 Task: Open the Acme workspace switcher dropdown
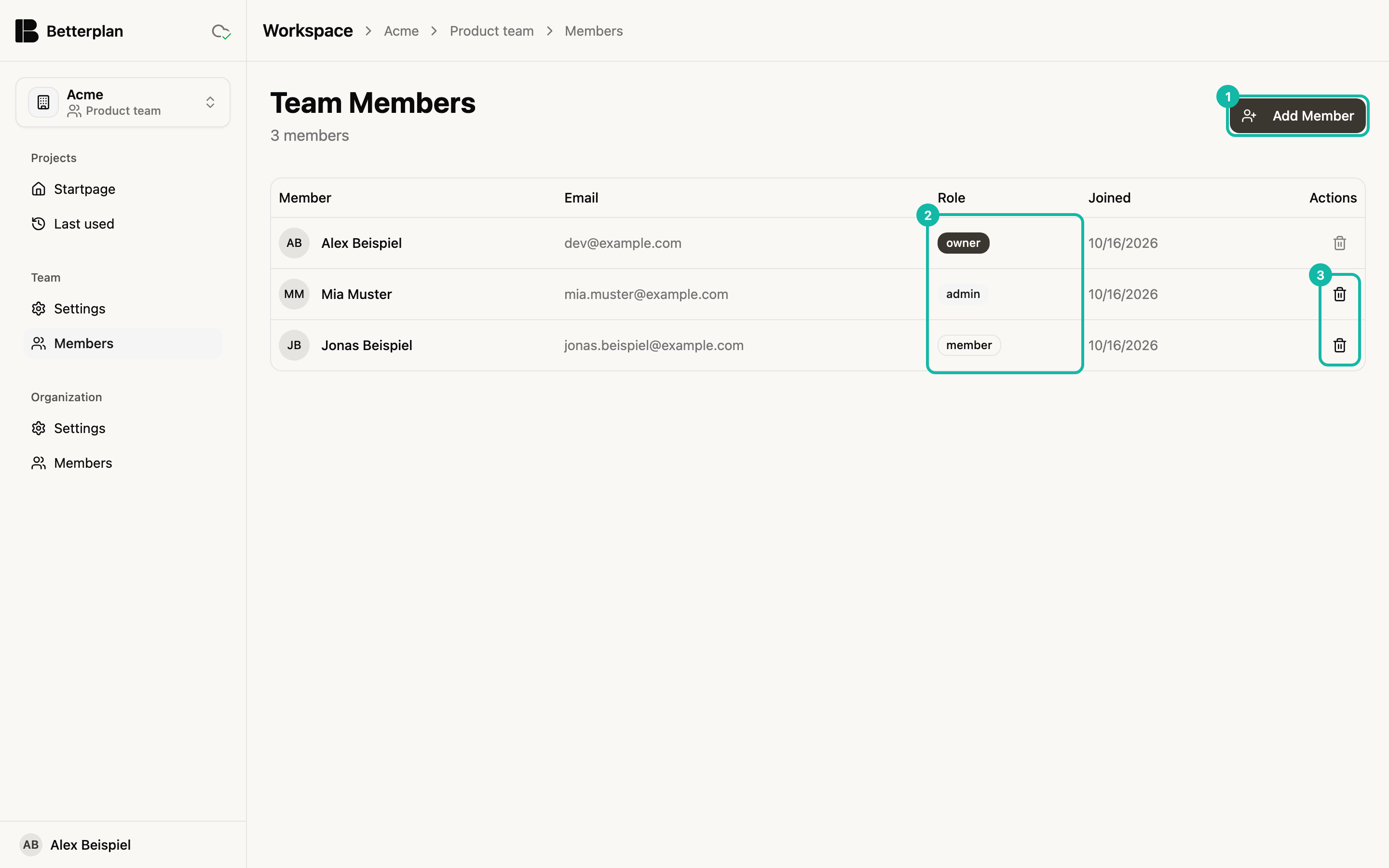123,102
